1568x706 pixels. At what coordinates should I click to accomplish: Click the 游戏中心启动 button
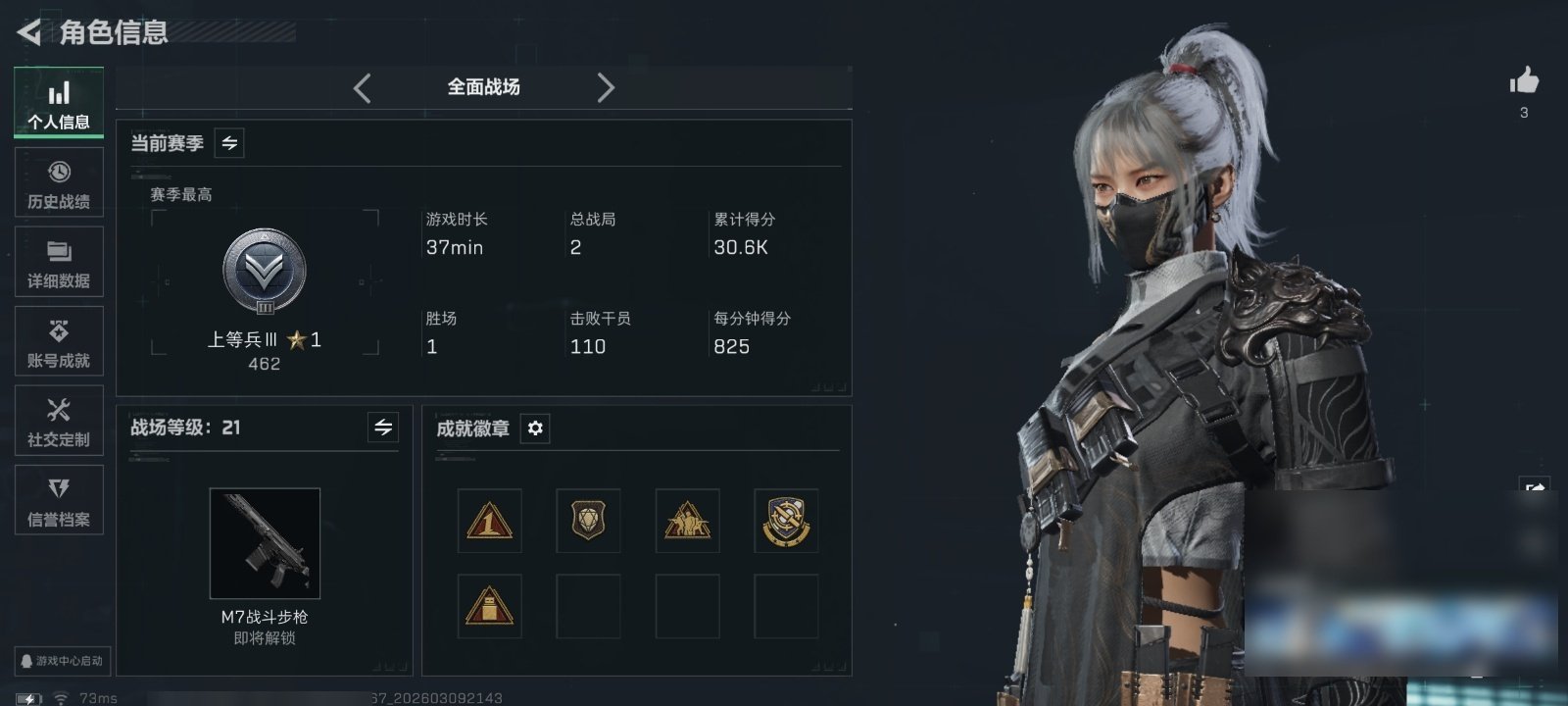61,661
